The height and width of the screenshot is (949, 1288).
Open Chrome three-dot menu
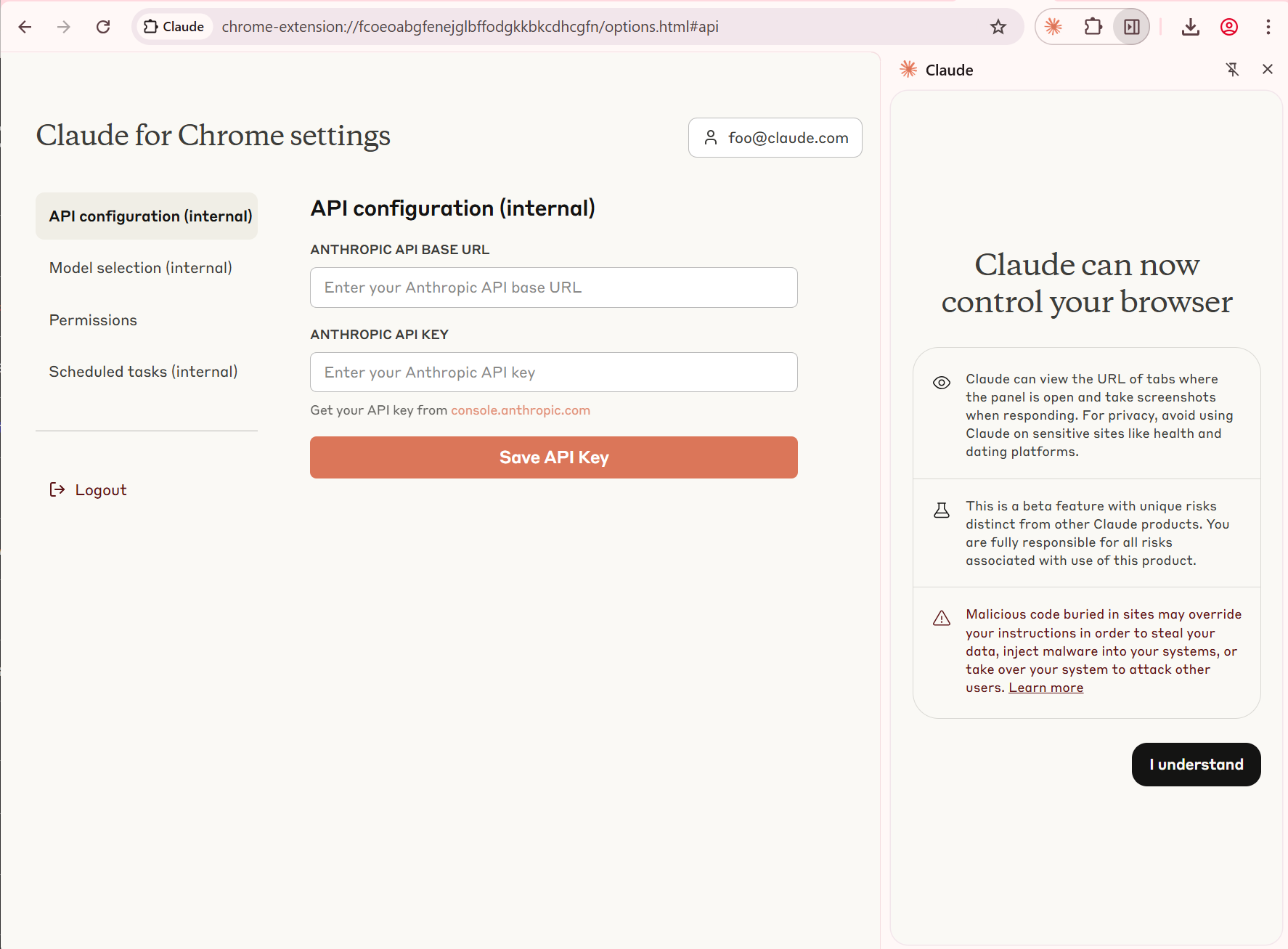click(1268, 27)
